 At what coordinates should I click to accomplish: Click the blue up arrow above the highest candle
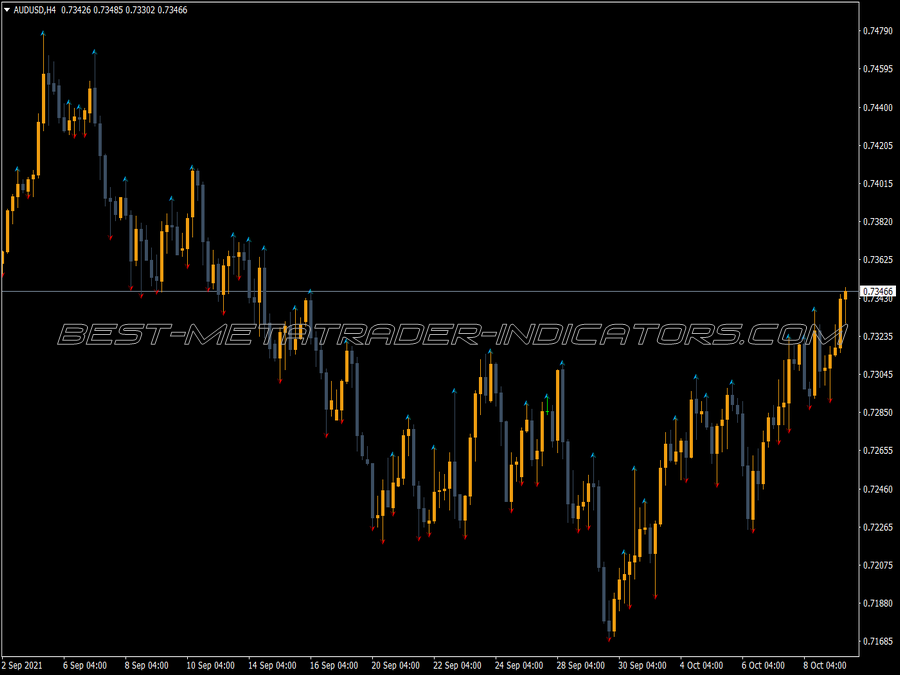[43, 34]
